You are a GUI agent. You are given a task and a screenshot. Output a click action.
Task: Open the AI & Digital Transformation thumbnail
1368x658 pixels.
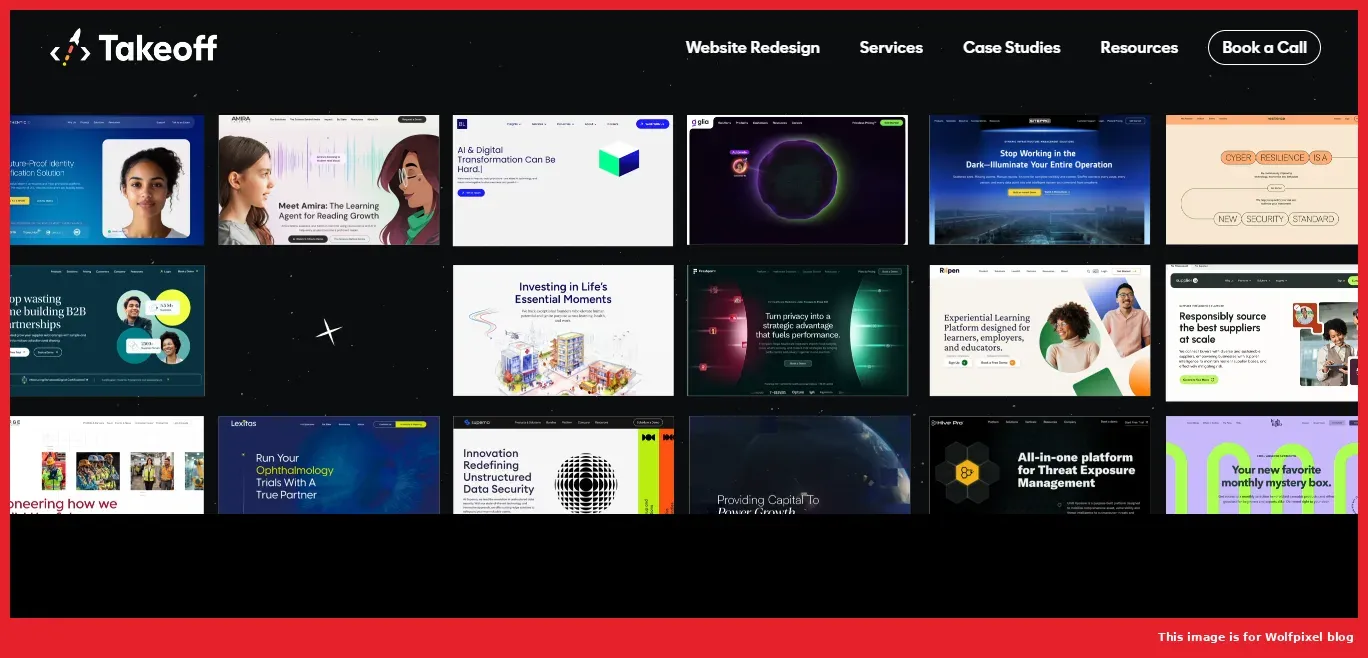click(x=563, y=180)
